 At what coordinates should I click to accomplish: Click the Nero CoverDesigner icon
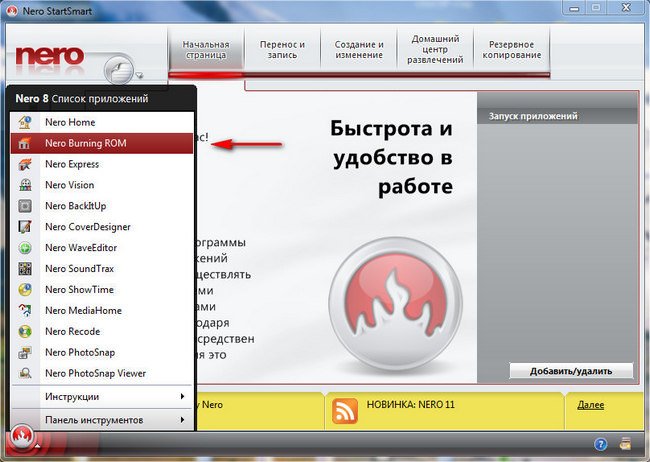click(x=25, y=227)
